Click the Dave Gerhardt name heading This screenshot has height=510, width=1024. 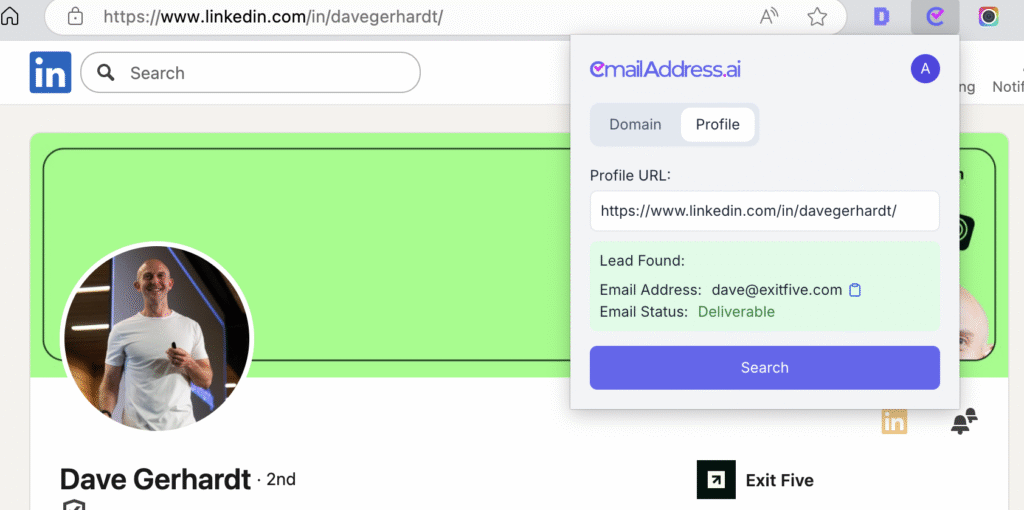155,480
